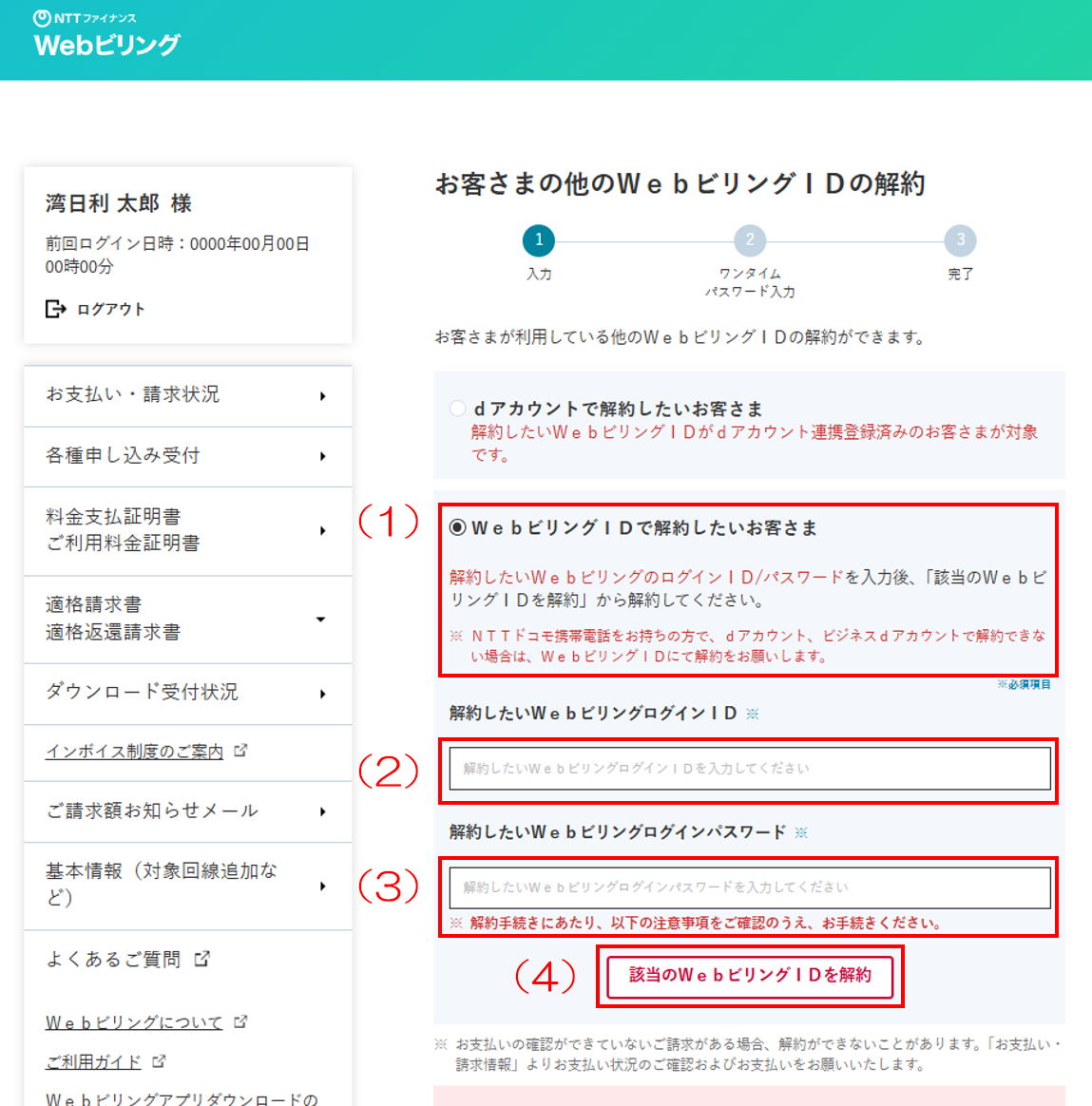Open 料金支払証明書 ご利用料金証明書 menu

point(187,530)
